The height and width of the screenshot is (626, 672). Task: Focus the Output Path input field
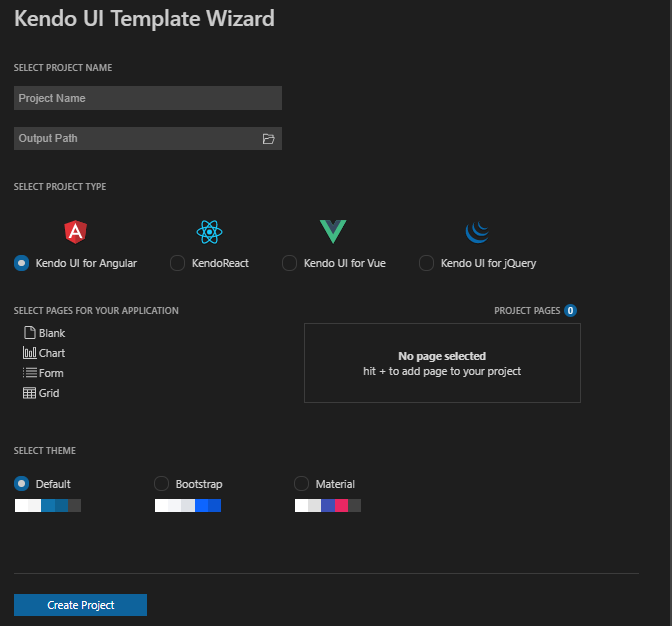coord(148,138)
